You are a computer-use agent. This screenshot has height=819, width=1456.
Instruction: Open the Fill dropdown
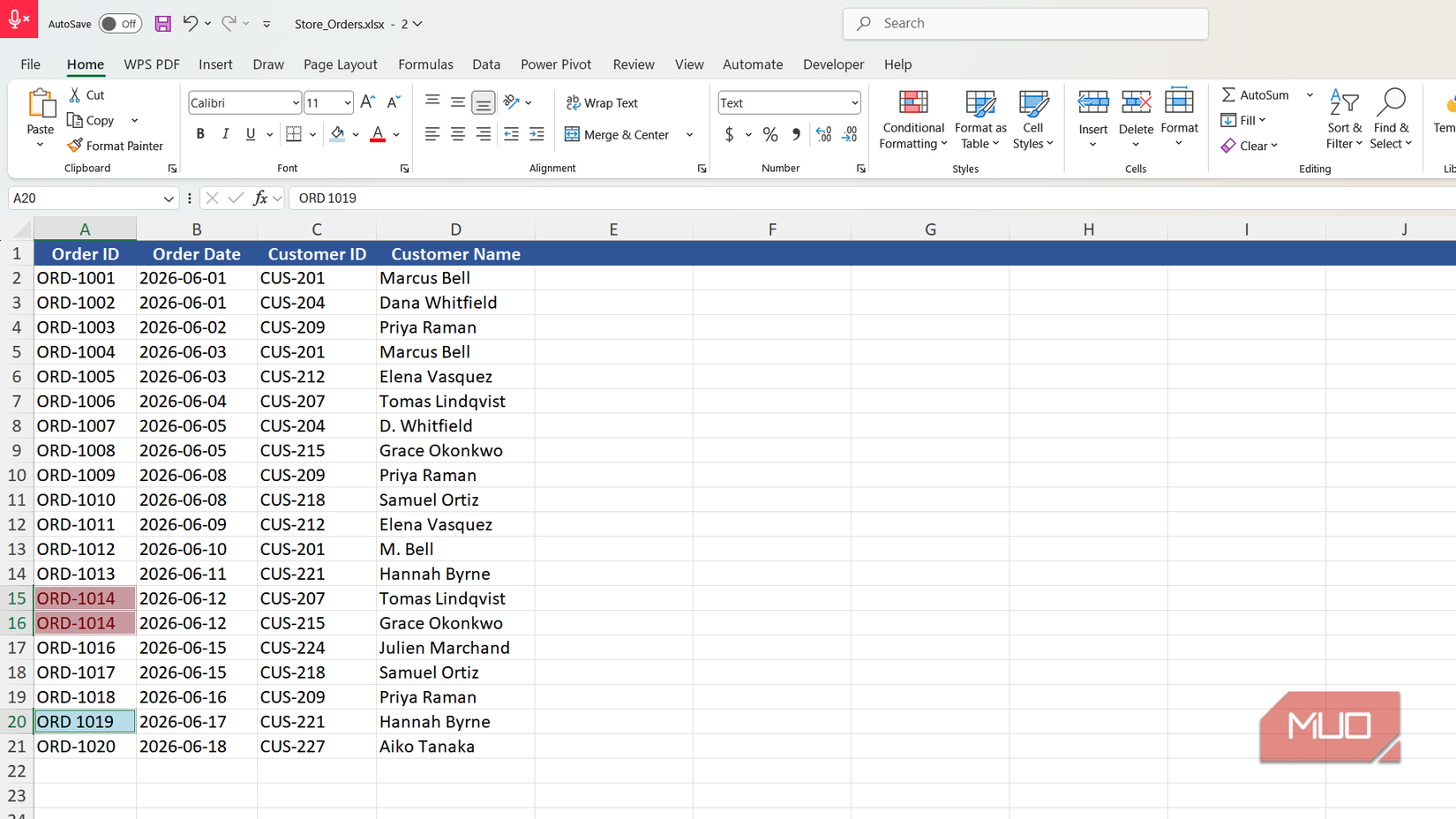pos(1244,120)
